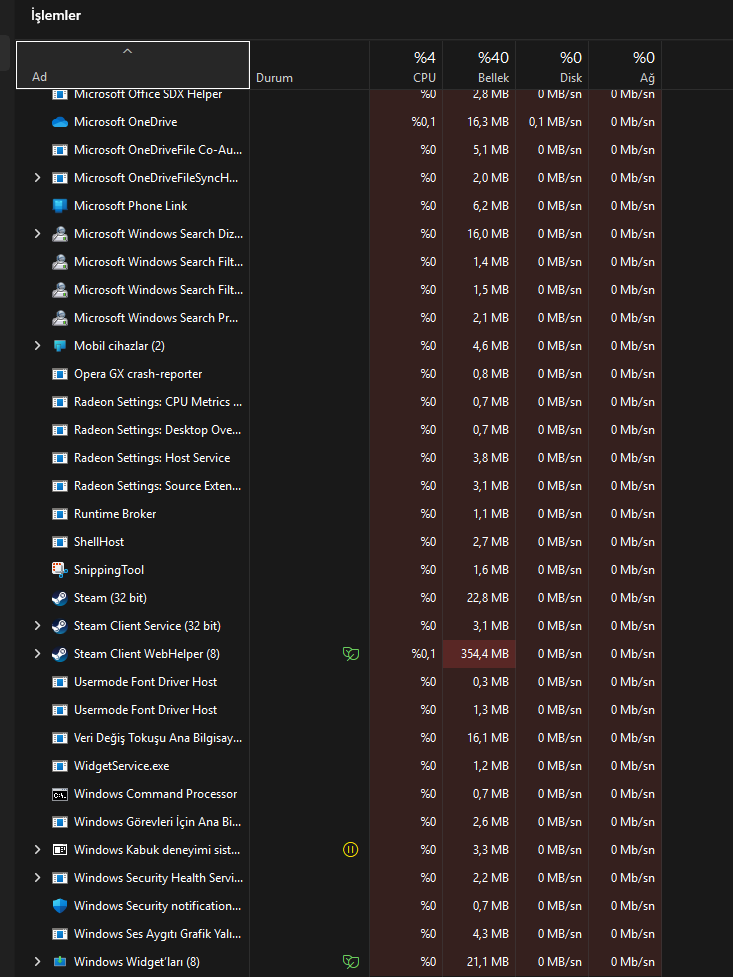This screenshot has width=733, height=977.
Task: Click the Windows Security notification shield icon
Action: coord(60,906)
